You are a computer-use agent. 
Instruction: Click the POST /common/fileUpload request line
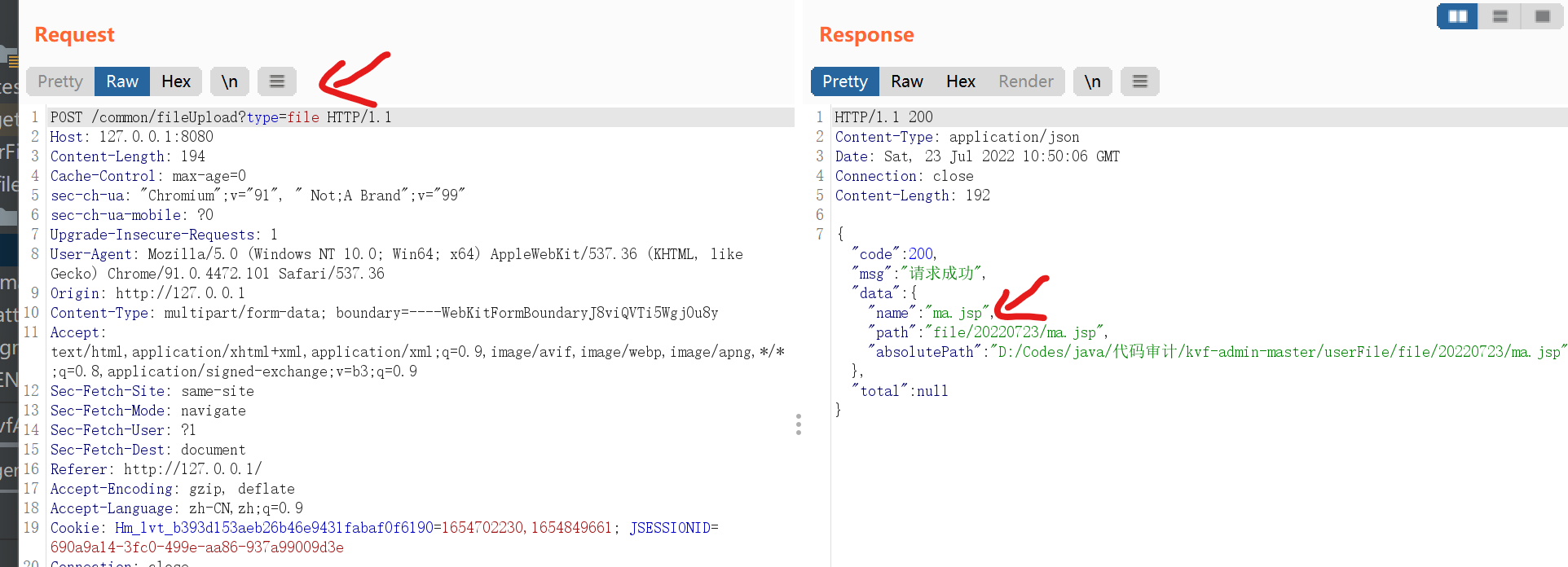221,117
